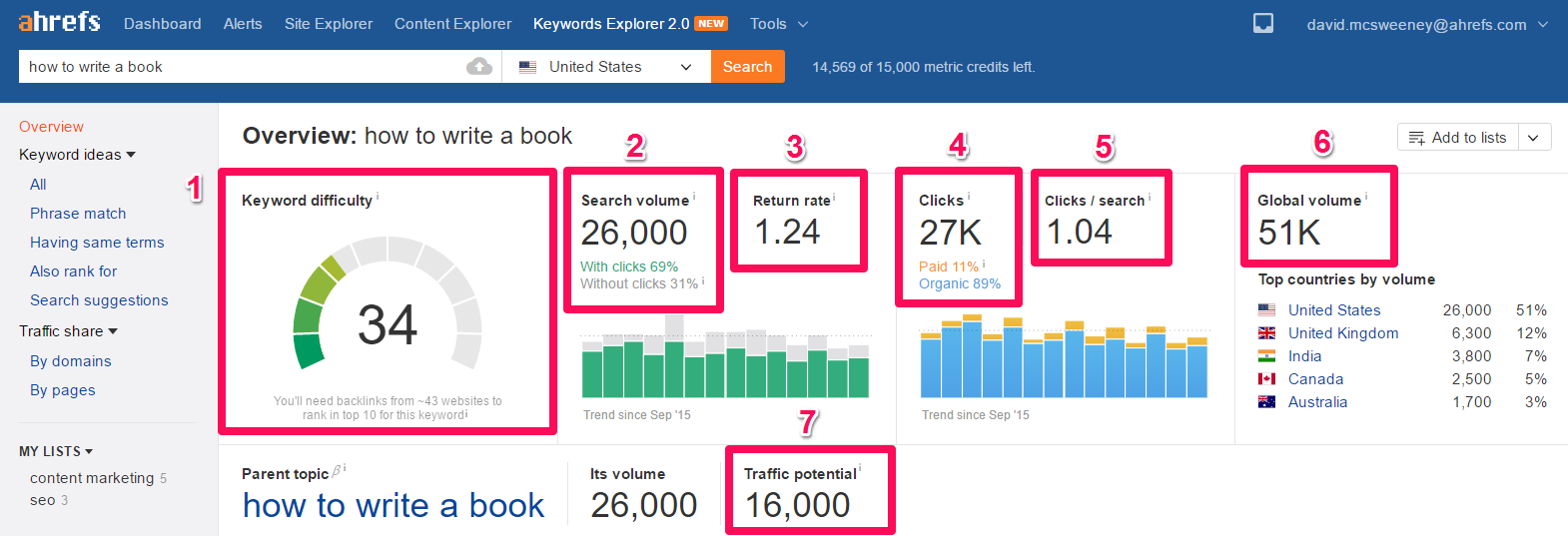
Task: Expand the Add to lists arrow dropdown
Action: click(1533, 138)
